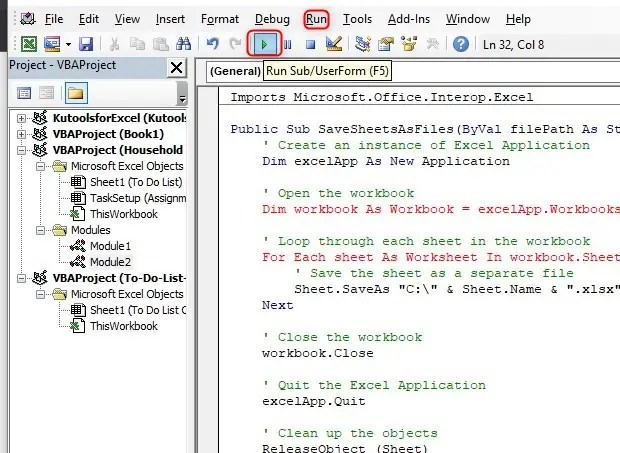Click the Reset stop button
This screenshot has height=453, width=620.
click(309, 44)
